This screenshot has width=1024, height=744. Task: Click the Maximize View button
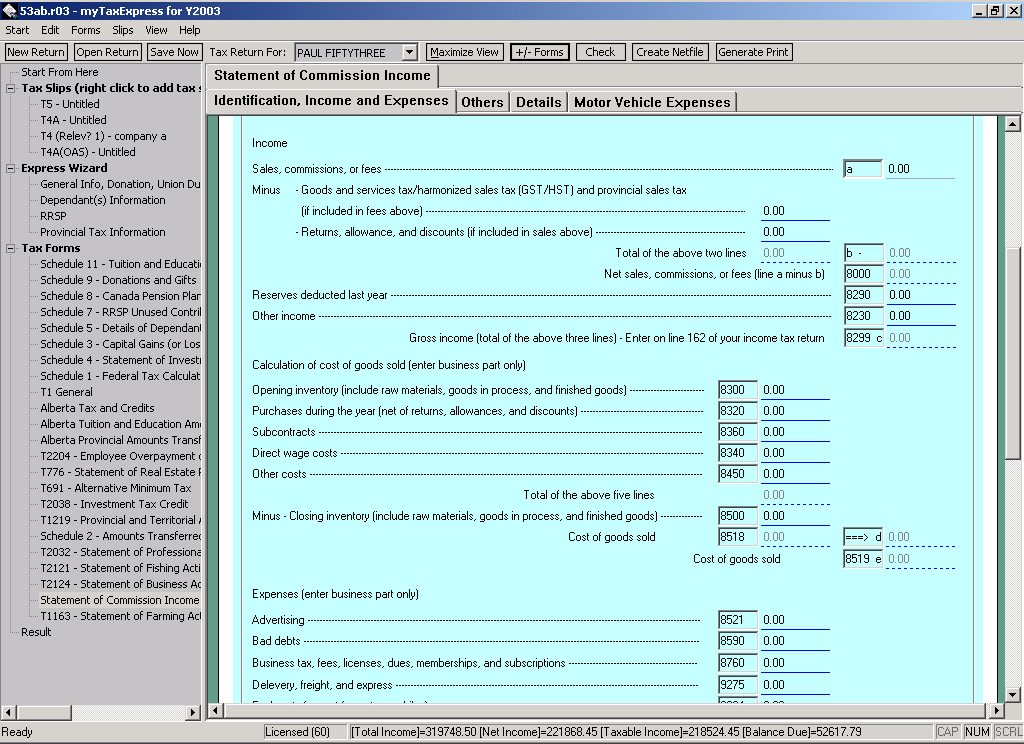click(x=464, y=52)
